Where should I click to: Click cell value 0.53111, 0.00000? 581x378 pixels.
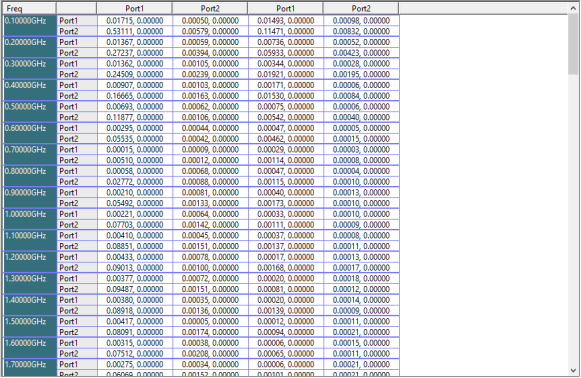pyautogui.click(x=135, y=32)
